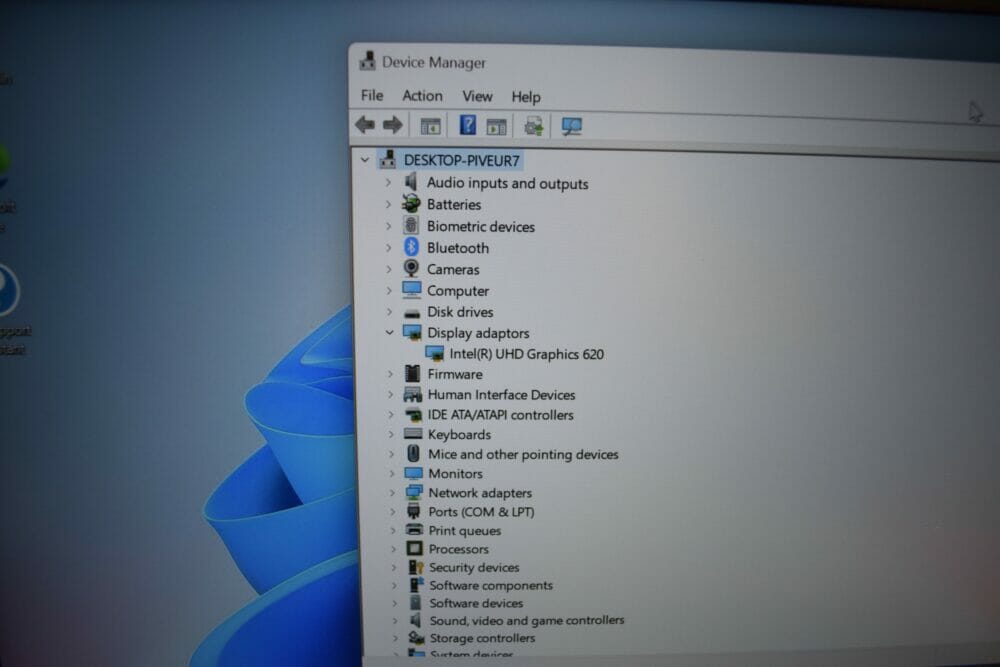This screenshot has width=1000, height=667.
Task: Click the Forward arrow toolbar icon
Action: point(393,124)
